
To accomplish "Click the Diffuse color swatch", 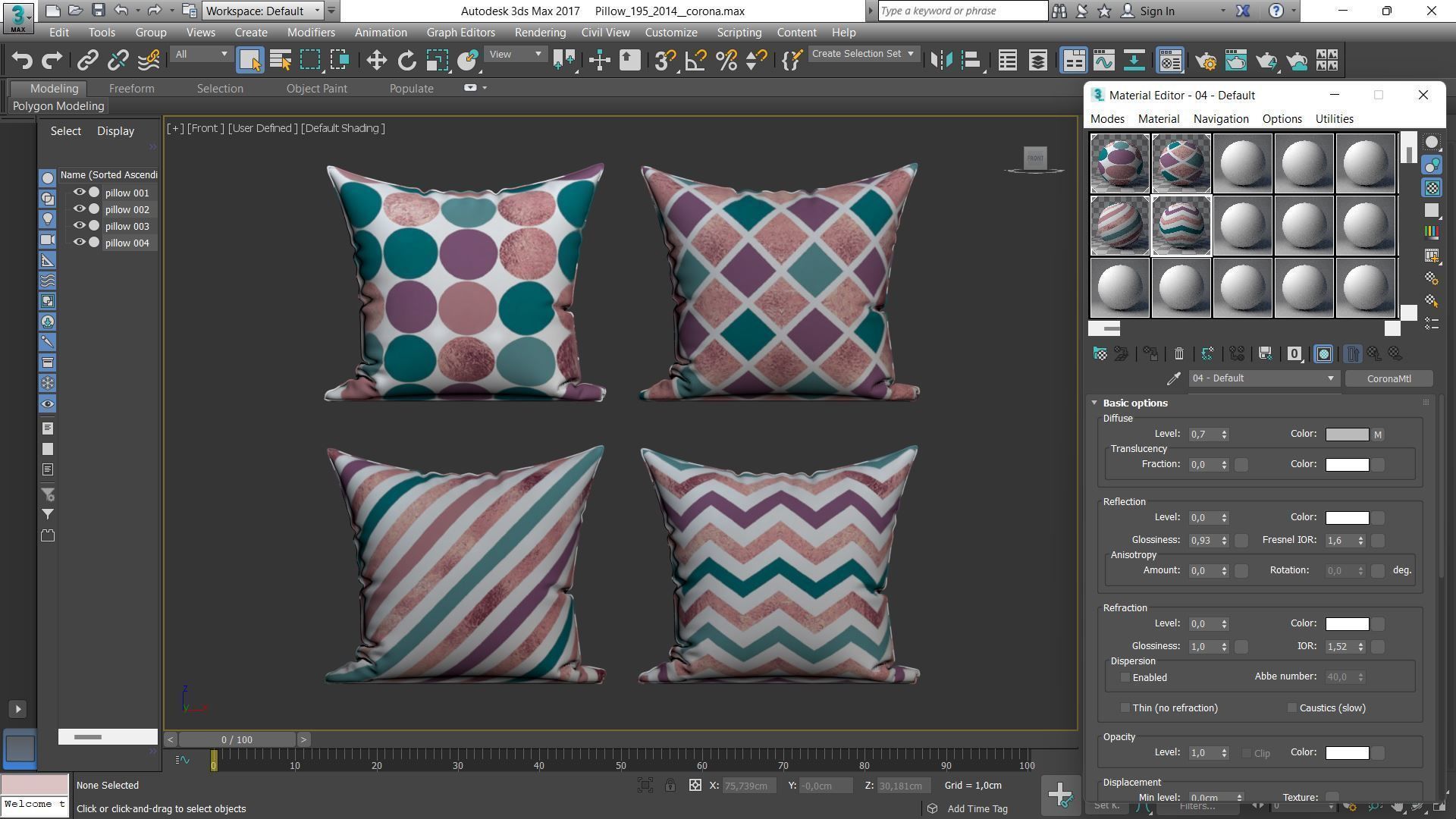I will click(1347, 435).
